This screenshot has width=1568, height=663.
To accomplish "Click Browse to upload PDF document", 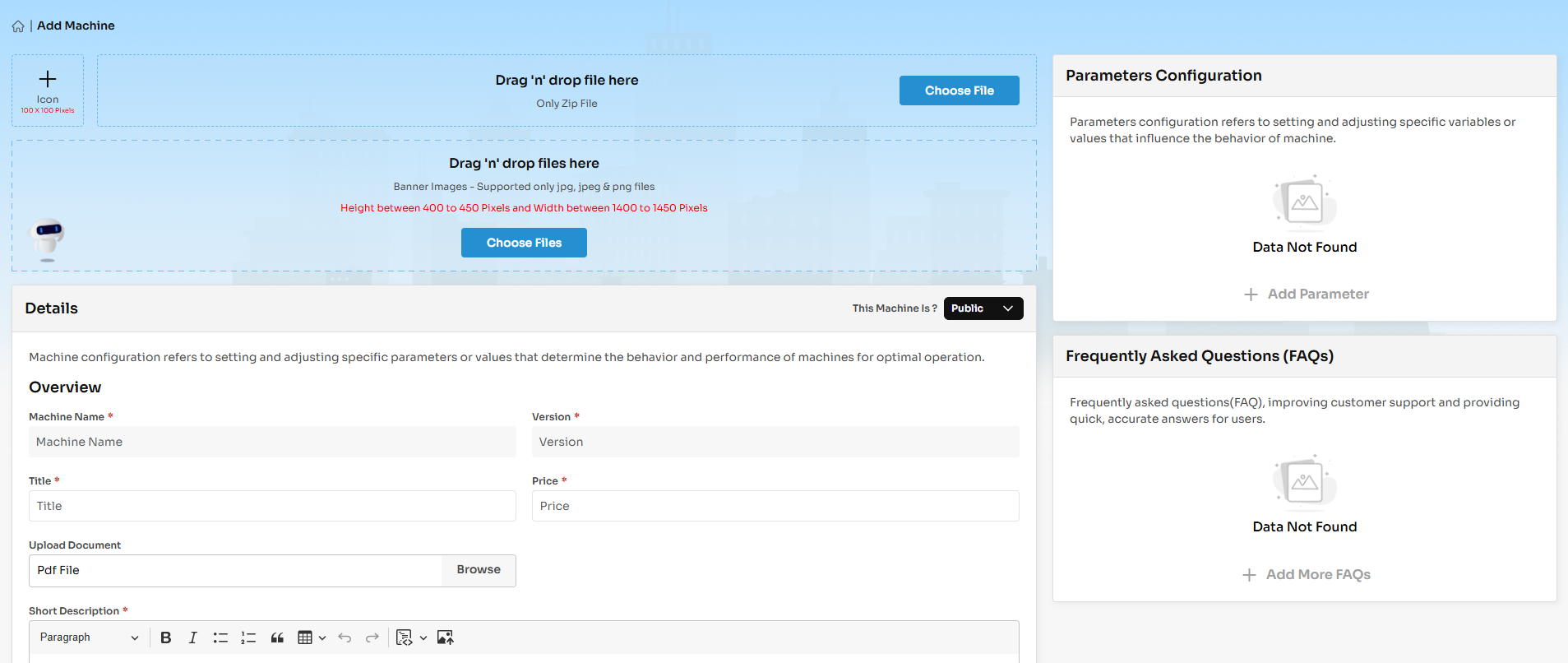I will click(479, 570).
